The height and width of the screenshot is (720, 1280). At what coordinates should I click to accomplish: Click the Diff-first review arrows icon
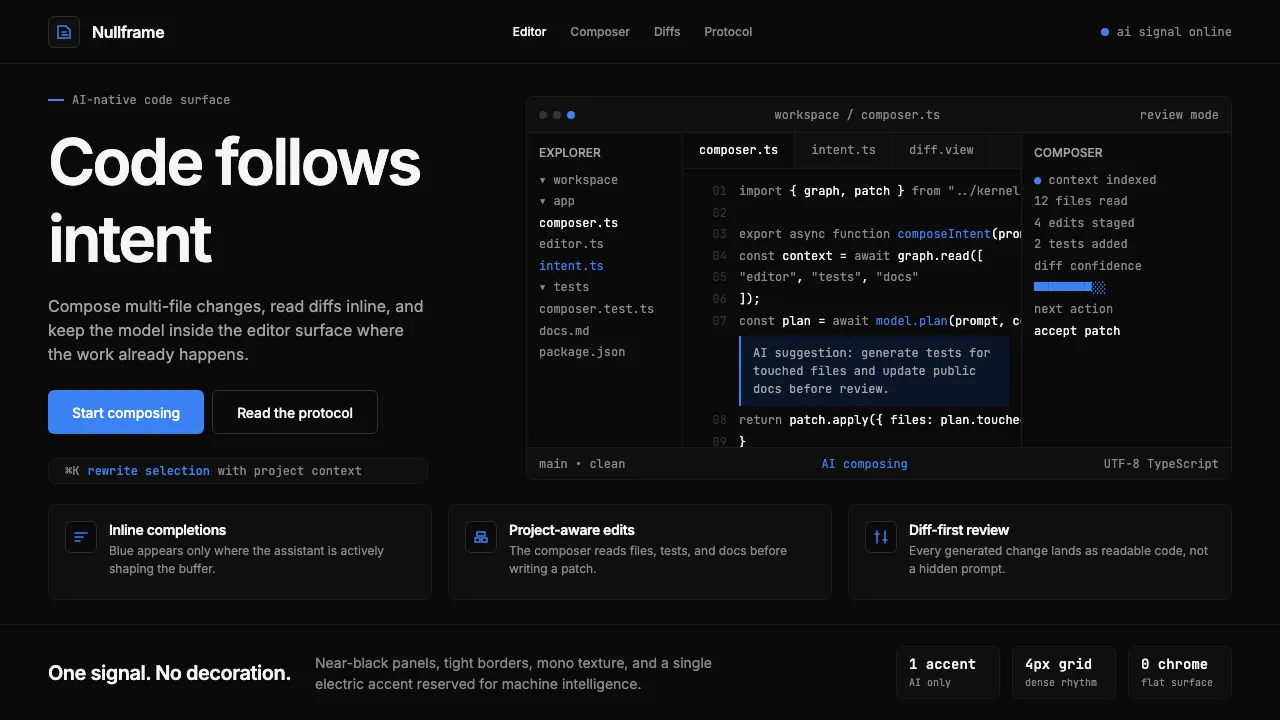tap(881, 537)
